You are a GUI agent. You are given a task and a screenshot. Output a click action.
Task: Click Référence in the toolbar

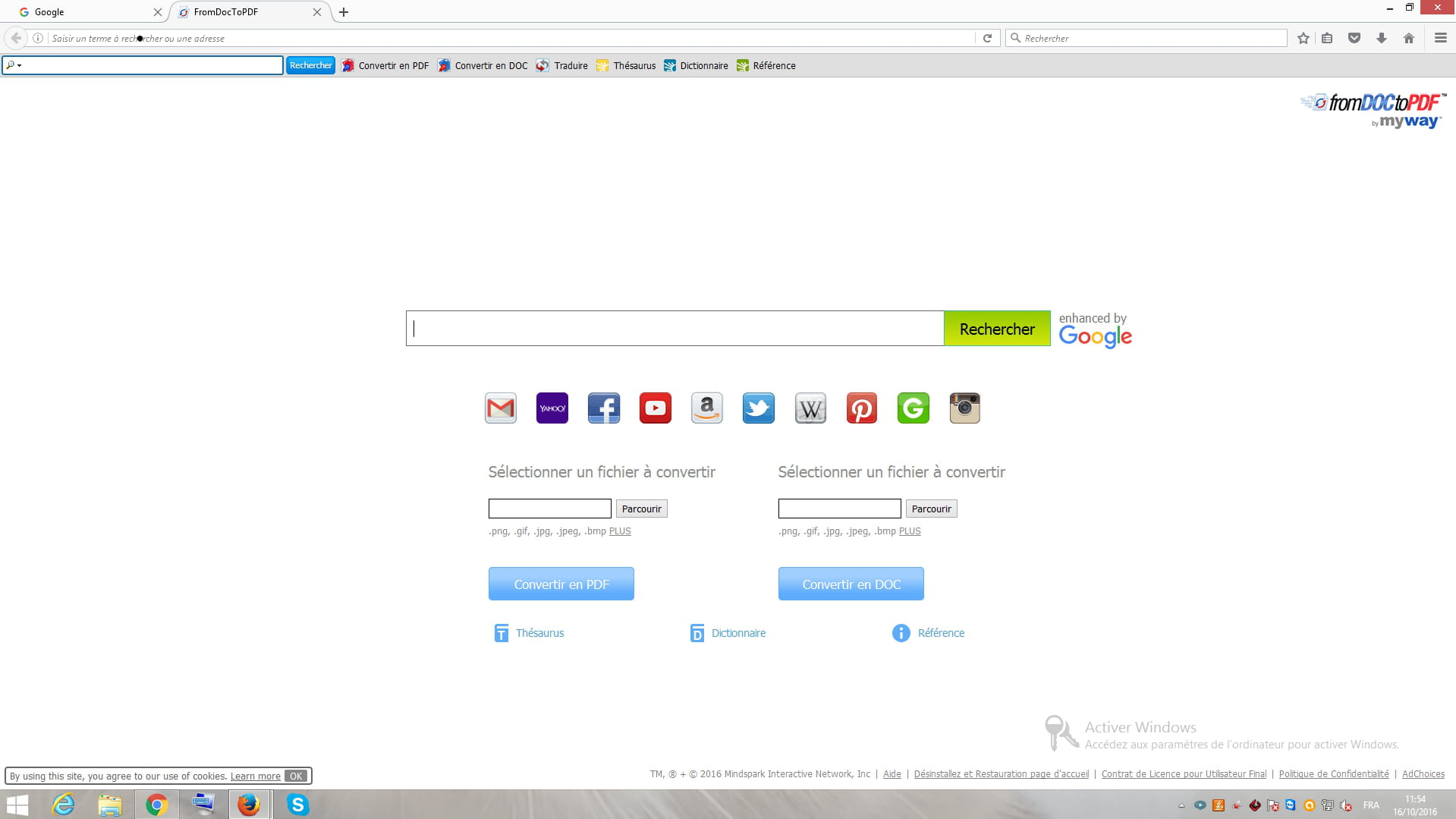(766, 66)
